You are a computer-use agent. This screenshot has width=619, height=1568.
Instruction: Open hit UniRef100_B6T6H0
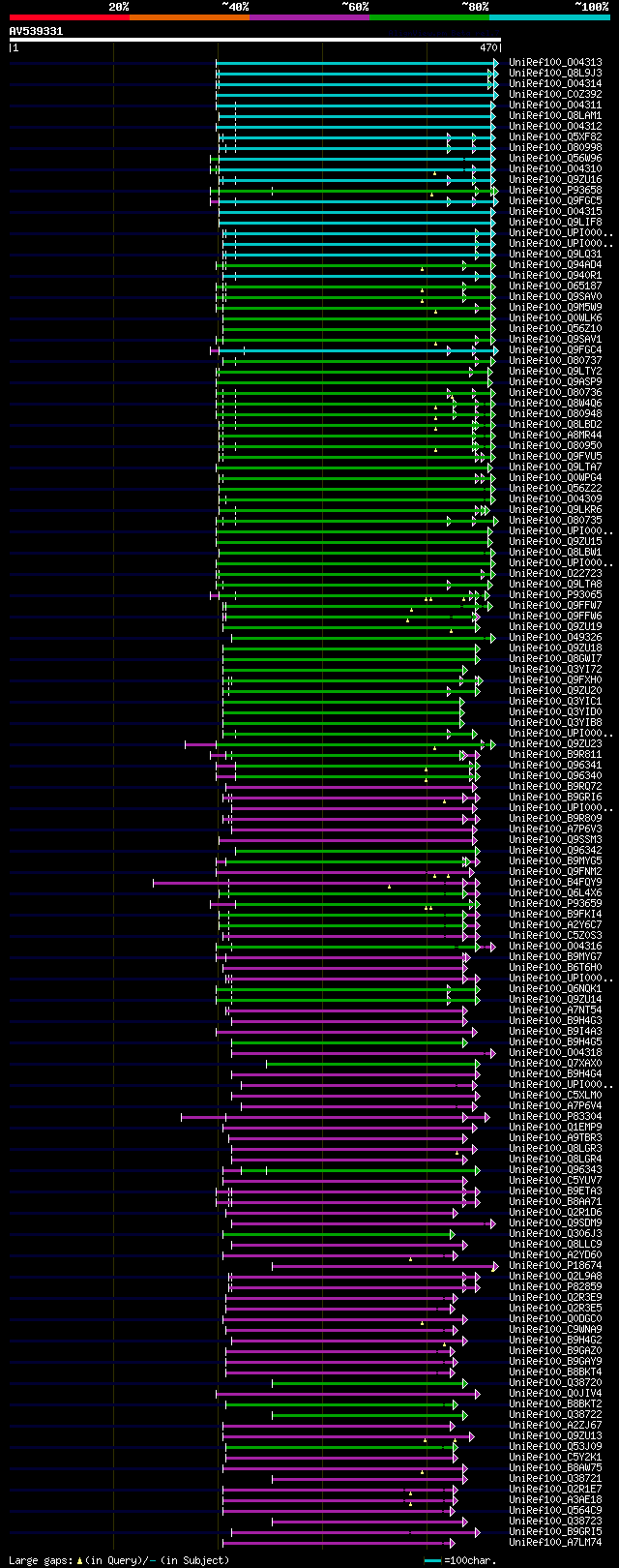click(555, 968)
